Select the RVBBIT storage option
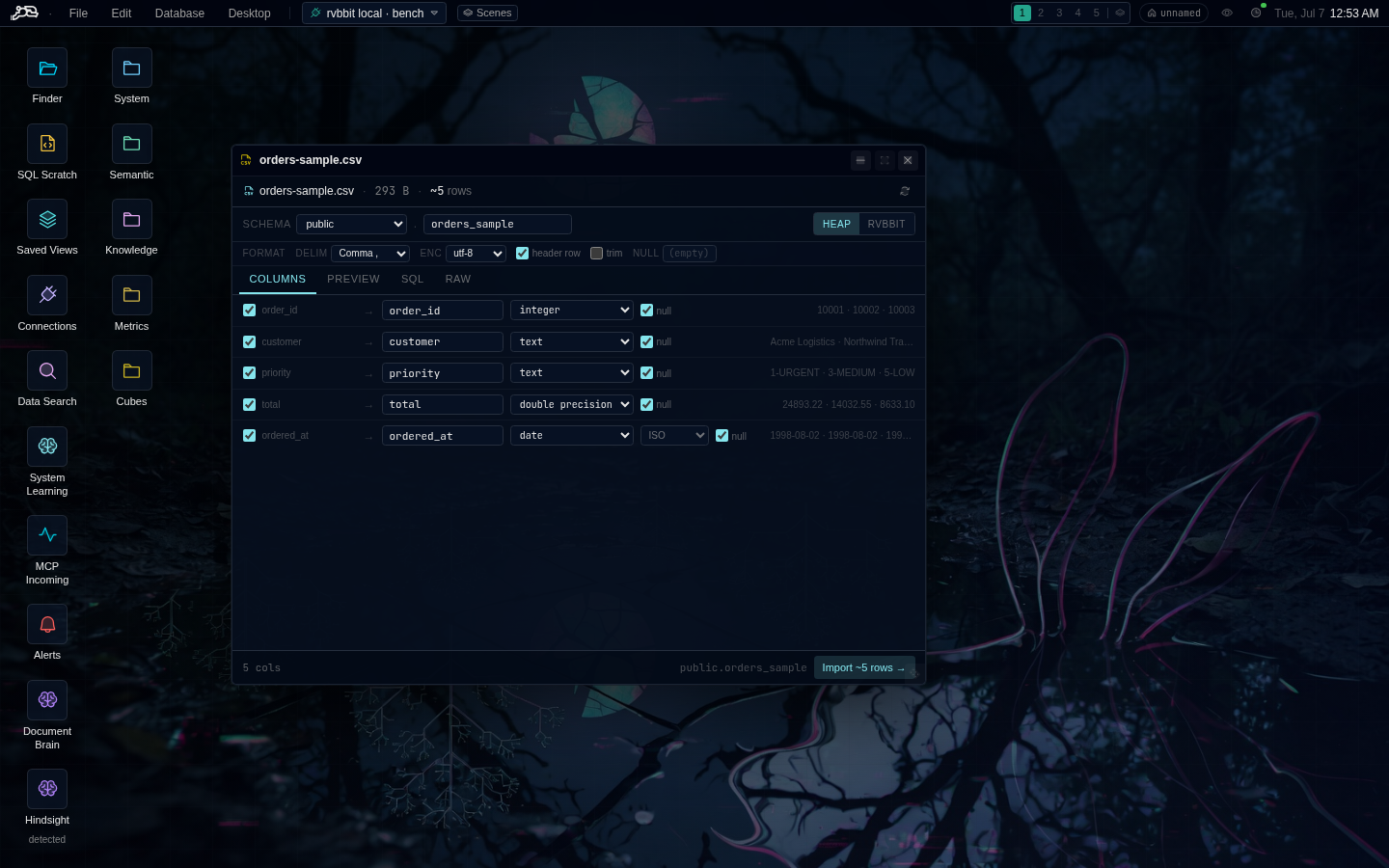Screen dimensions: 1389x868 point(886,224)
